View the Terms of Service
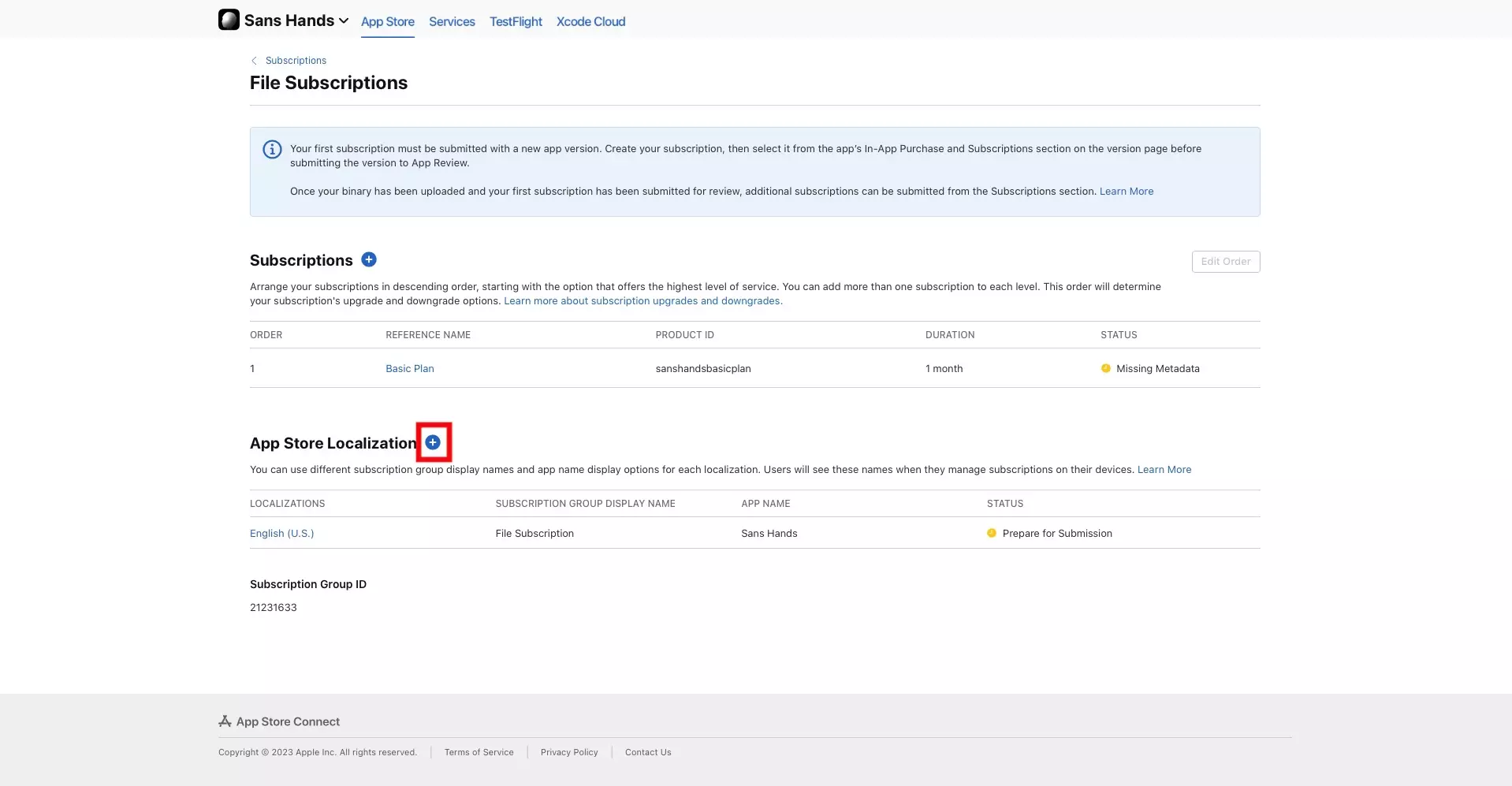 [479, 751]
